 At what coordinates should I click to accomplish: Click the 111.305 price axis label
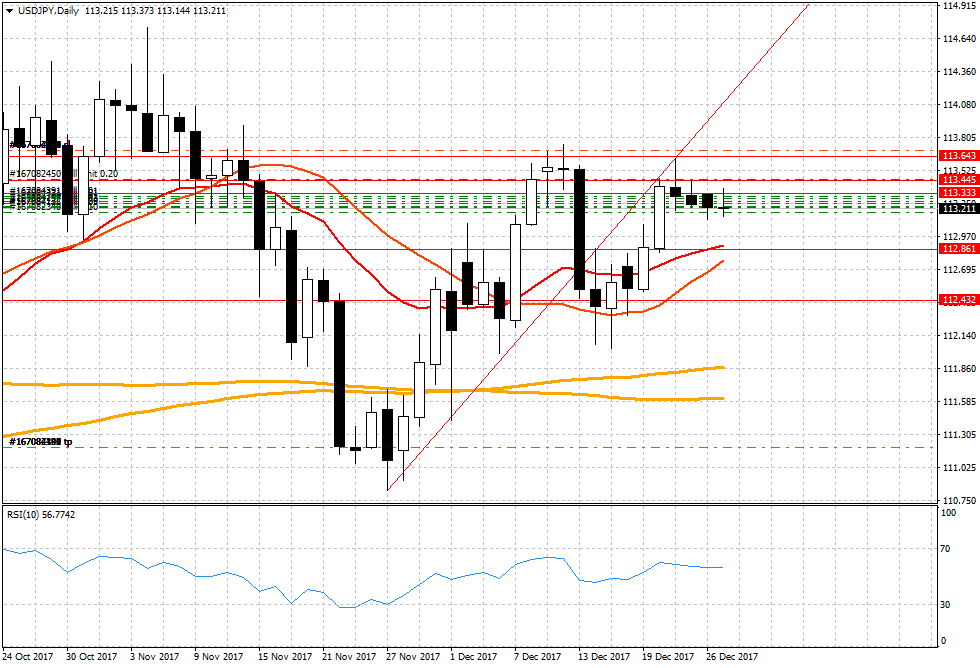[x=959, y=434]
